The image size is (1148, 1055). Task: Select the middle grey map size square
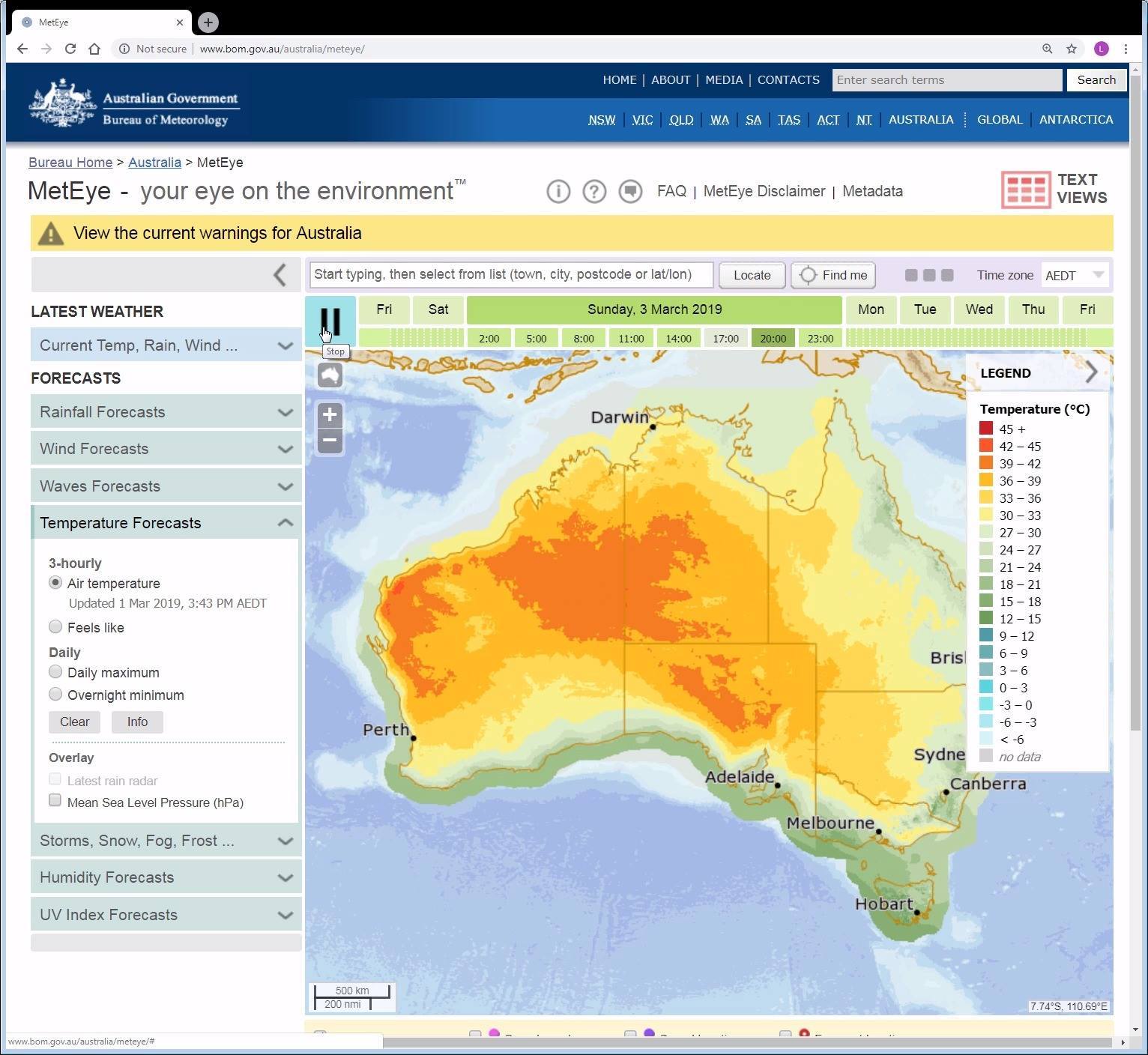click(x=929, y=275)
